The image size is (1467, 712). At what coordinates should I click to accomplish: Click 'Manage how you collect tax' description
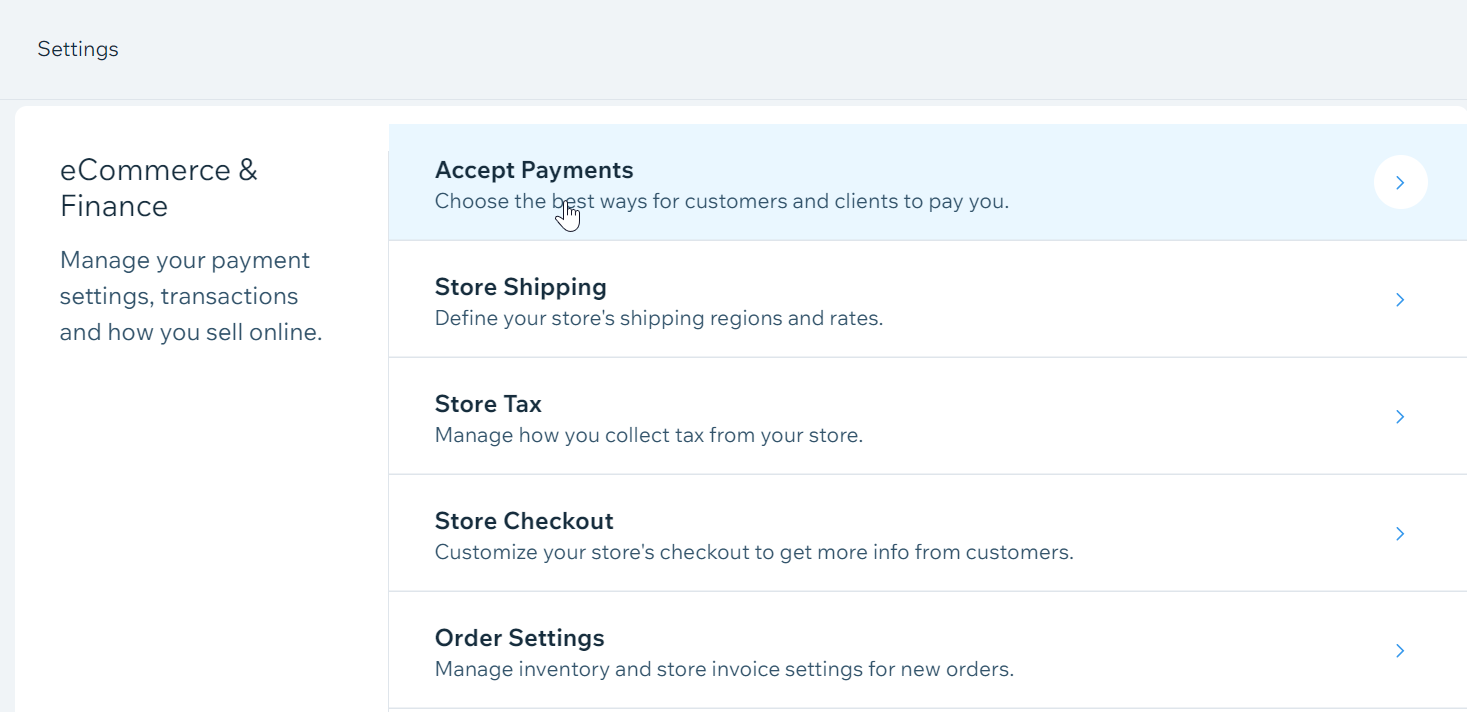[x=648, y=435]
